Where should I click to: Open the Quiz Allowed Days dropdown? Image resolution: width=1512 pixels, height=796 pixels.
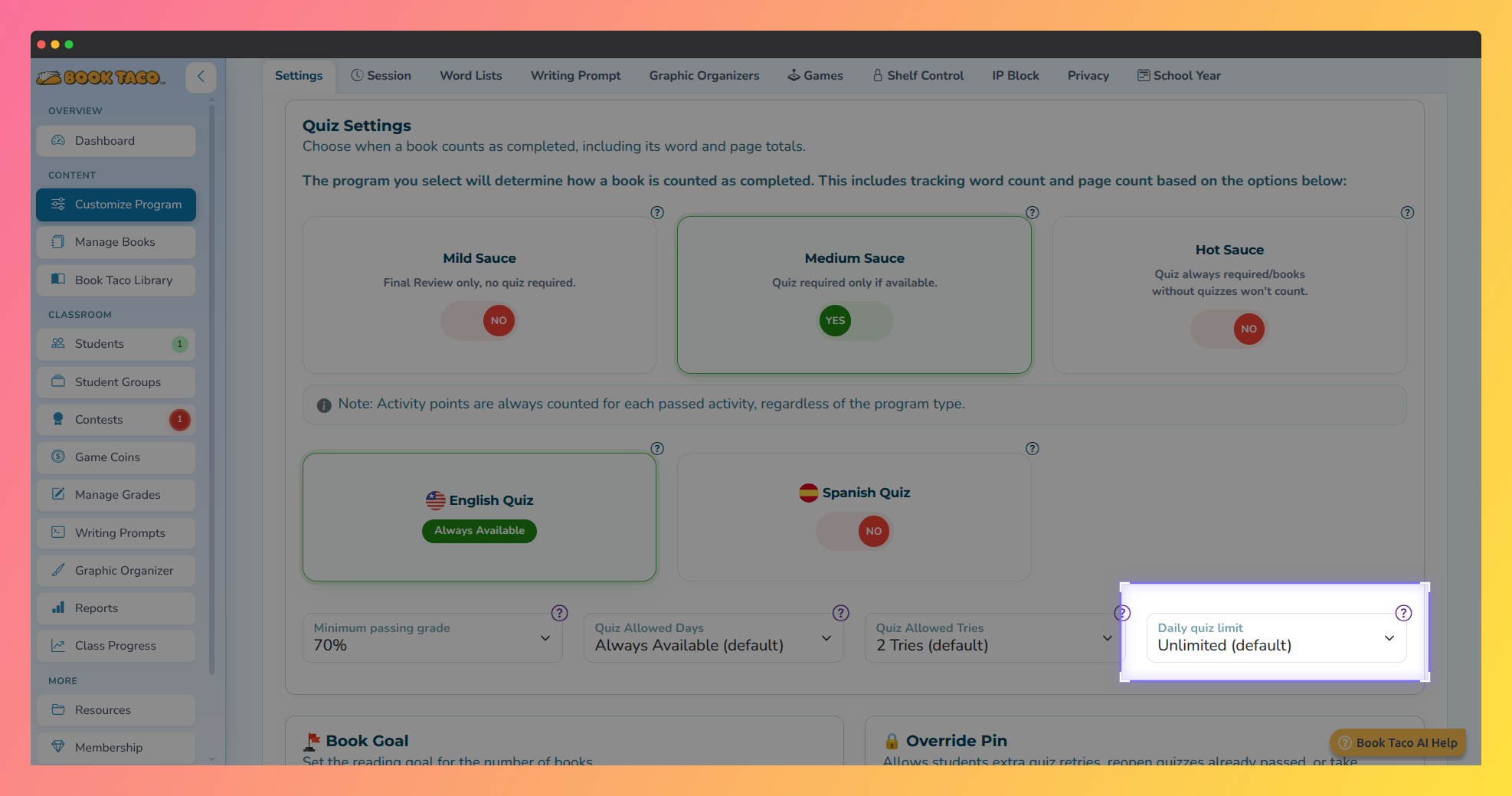click(714, 637)
